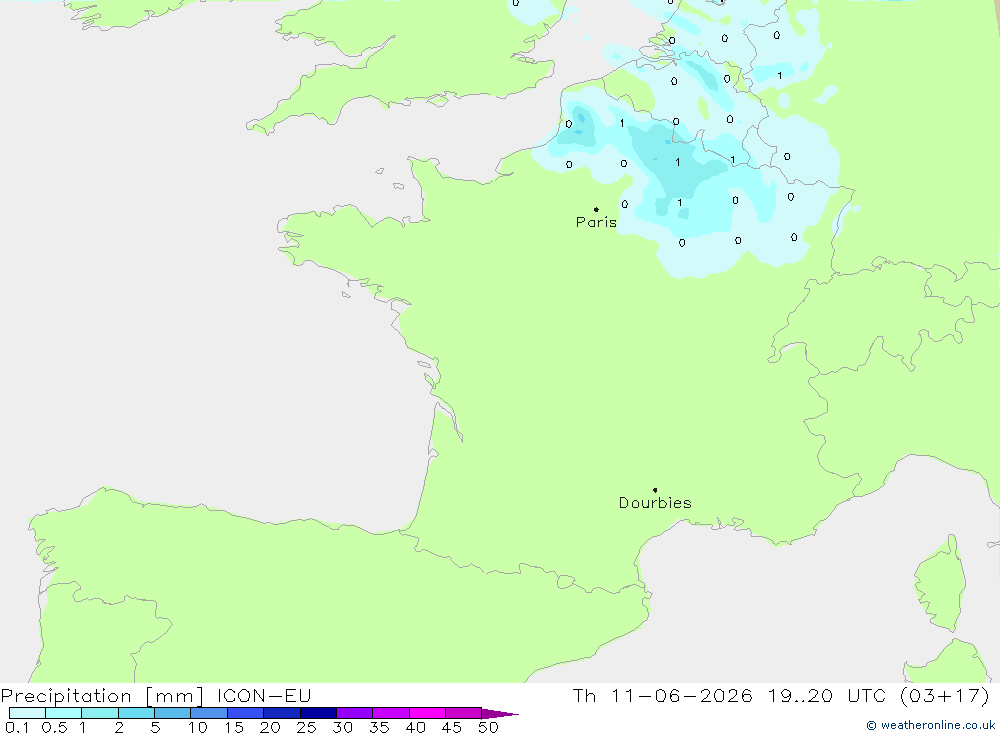Screen dimensions: 1000x733
Task: Open the weatheronline.co.uk copyright link
Action: [930, 725]
